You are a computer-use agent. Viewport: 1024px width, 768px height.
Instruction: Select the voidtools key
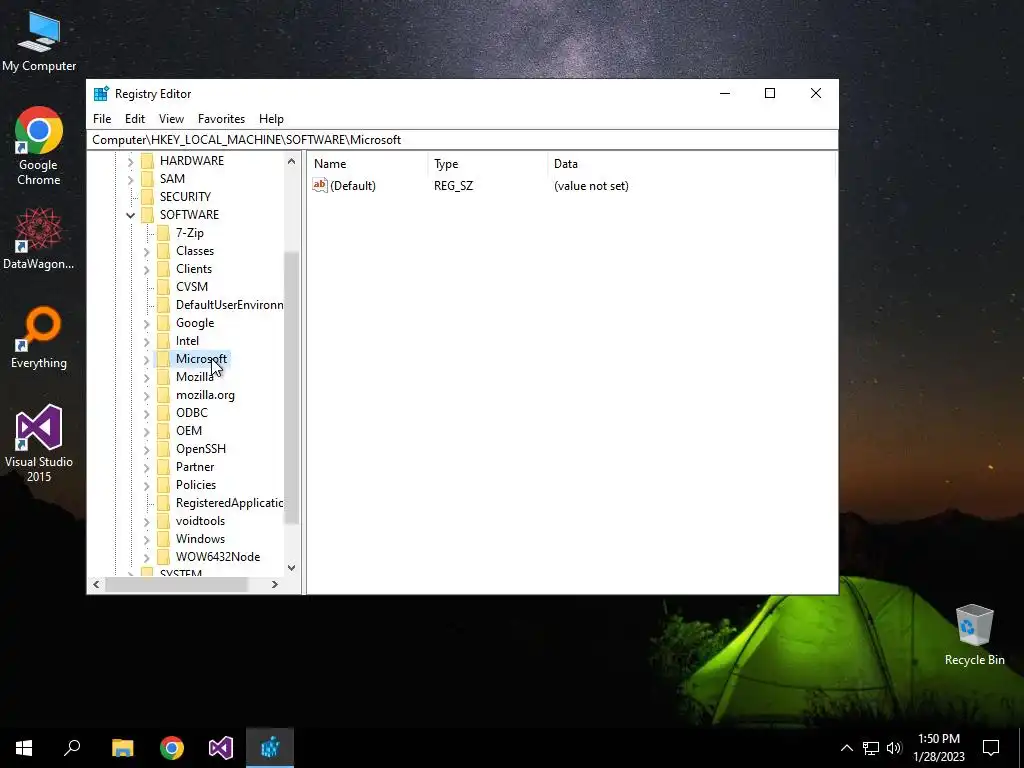pyautogui.click(x=200, y=521)
